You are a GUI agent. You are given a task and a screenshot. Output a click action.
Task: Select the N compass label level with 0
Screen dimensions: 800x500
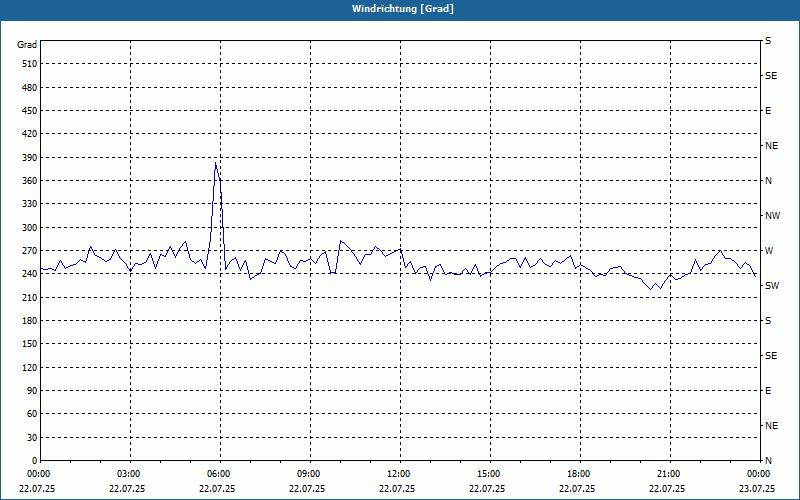[x=768, y=461]
